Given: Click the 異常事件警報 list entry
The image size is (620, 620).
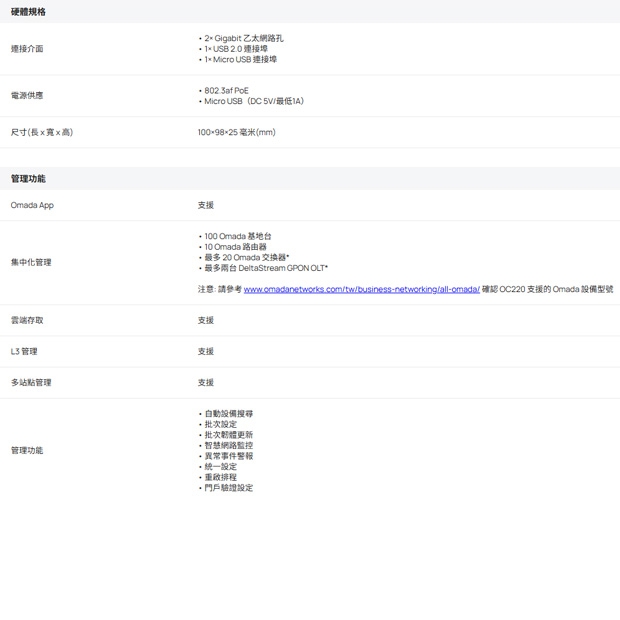Looking at the screenshot, I should pyautogui.click(x=229, y=456).
